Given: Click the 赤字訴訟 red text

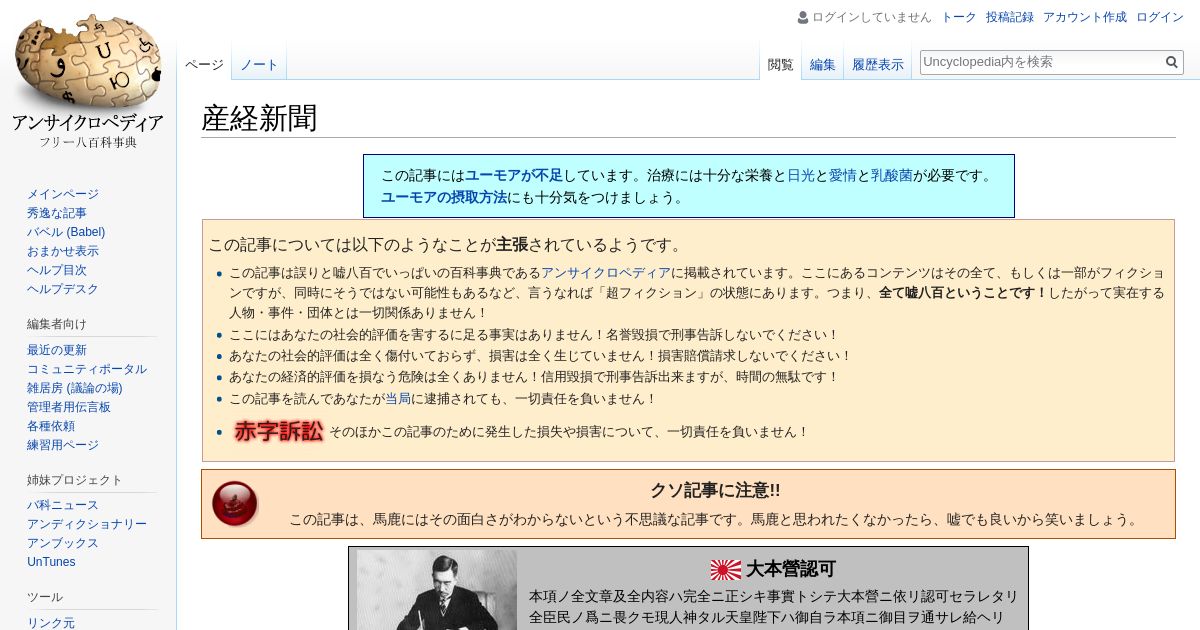Looking at the screenshot, I should tap(279, 432).
